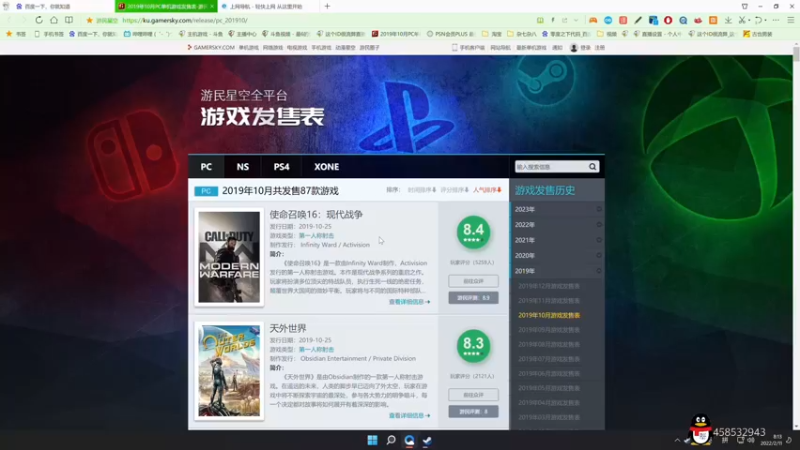Switch to the PS4 platform tab
The image size is (800, 450).
pos(281,167)
